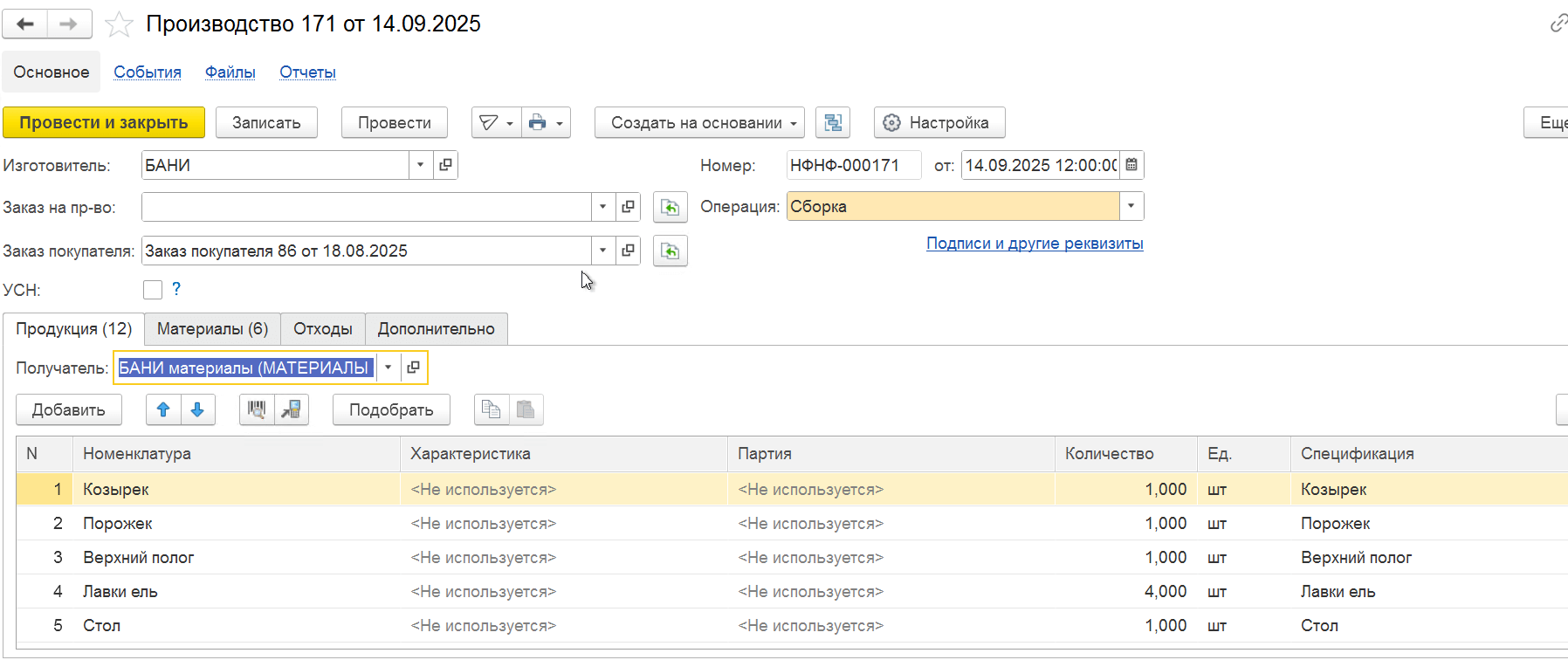
Task: Toggle the УСН checkbox
Action: (x=153, y=290)
